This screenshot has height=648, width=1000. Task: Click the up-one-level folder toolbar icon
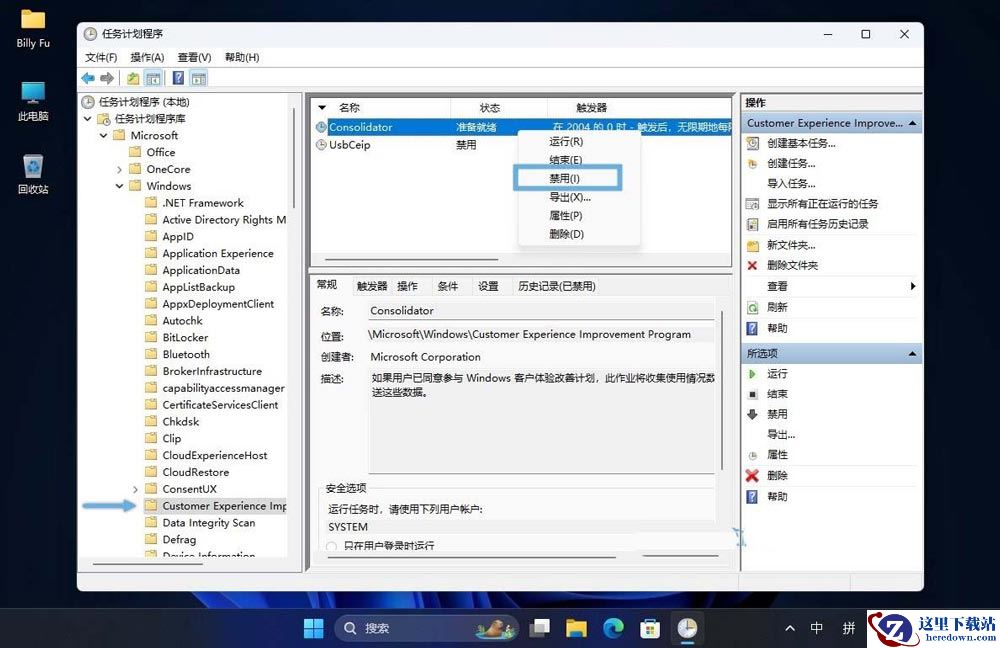(x=133, y=78)
